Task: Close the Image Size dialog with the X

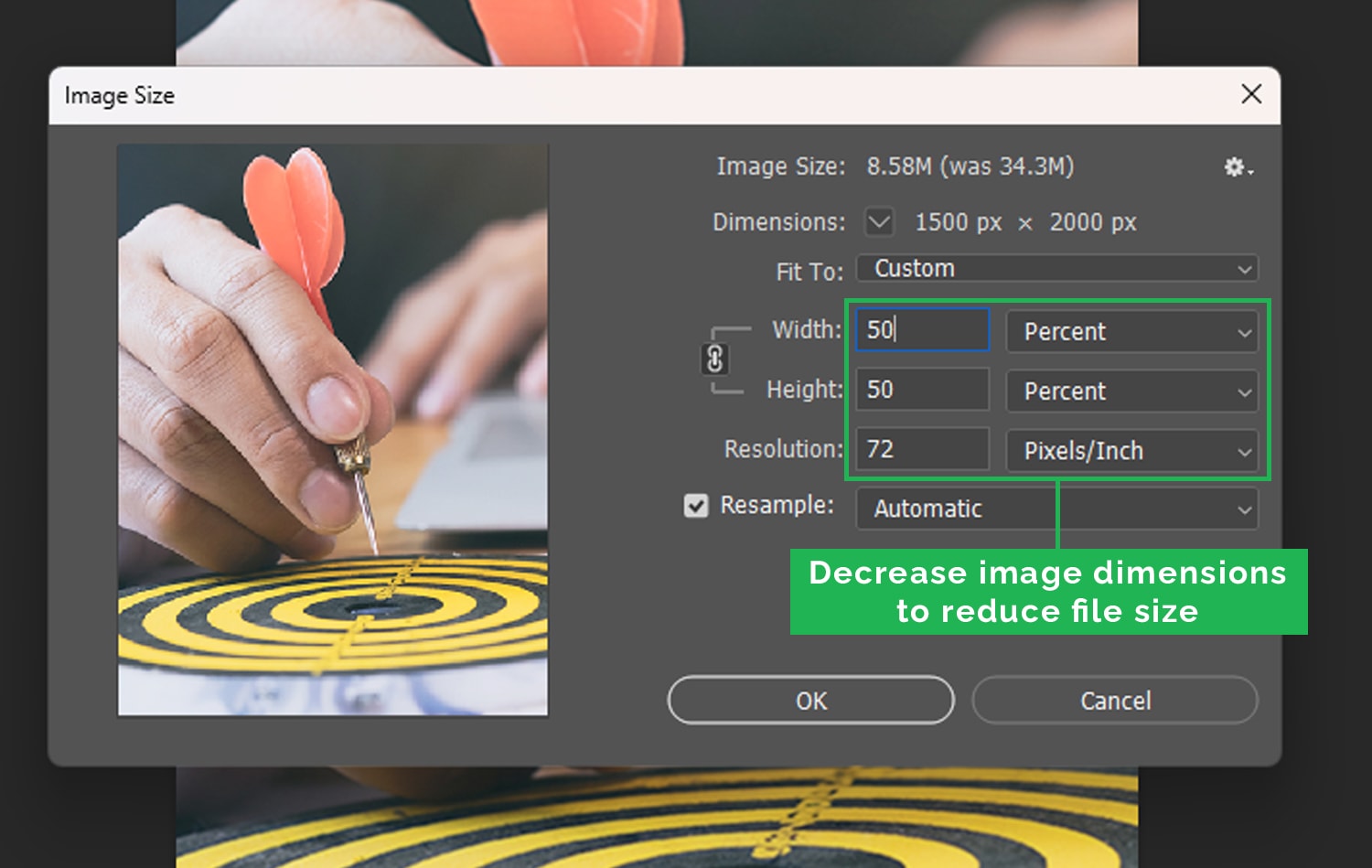Action: 1251,94
